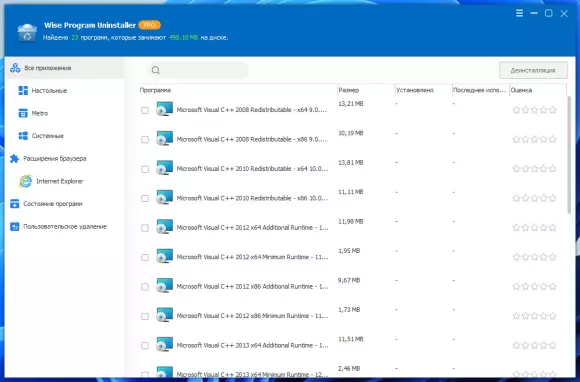Select the Все приложения category

65,68
